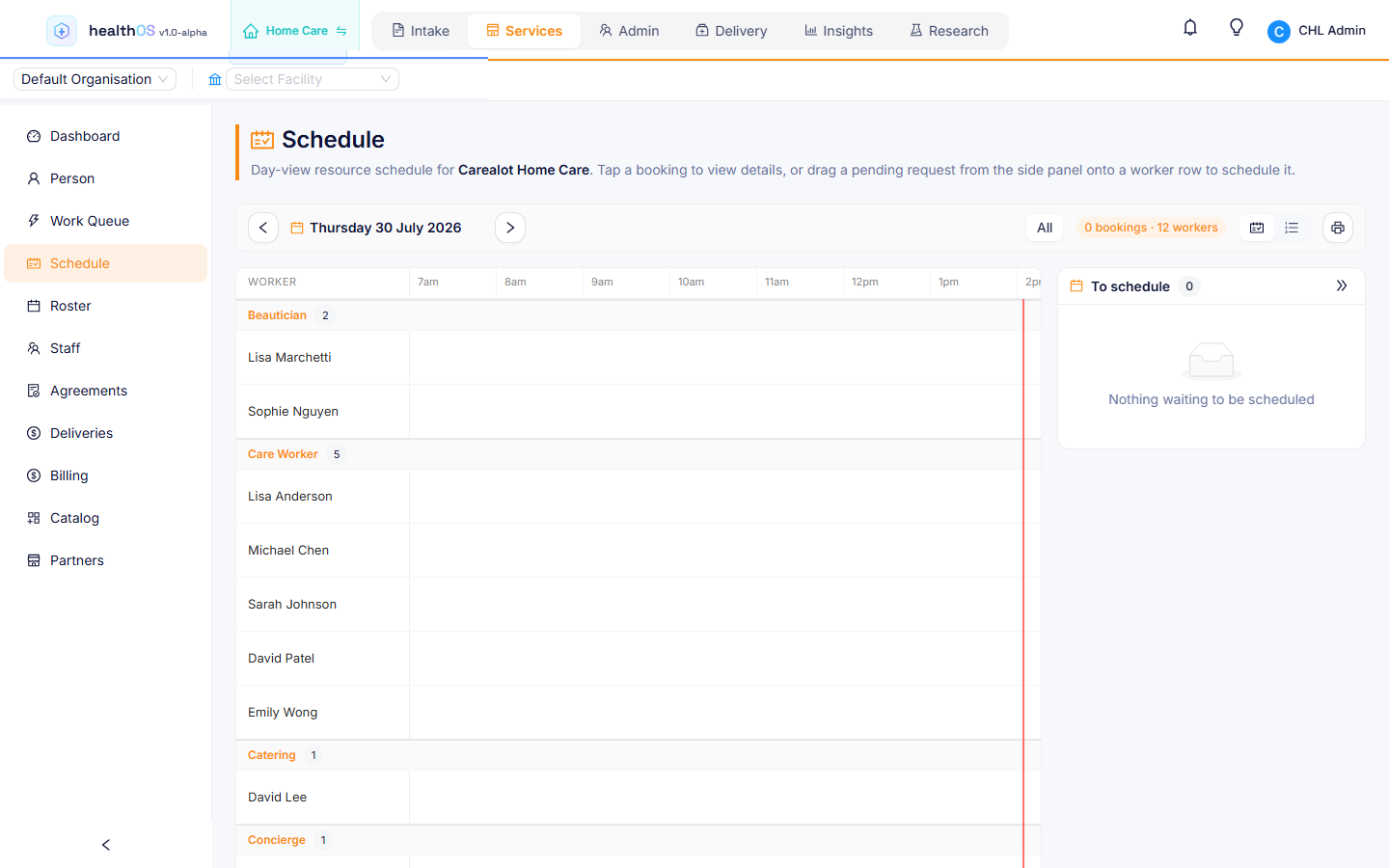Click the Care Worker group header

pos(639,454)
